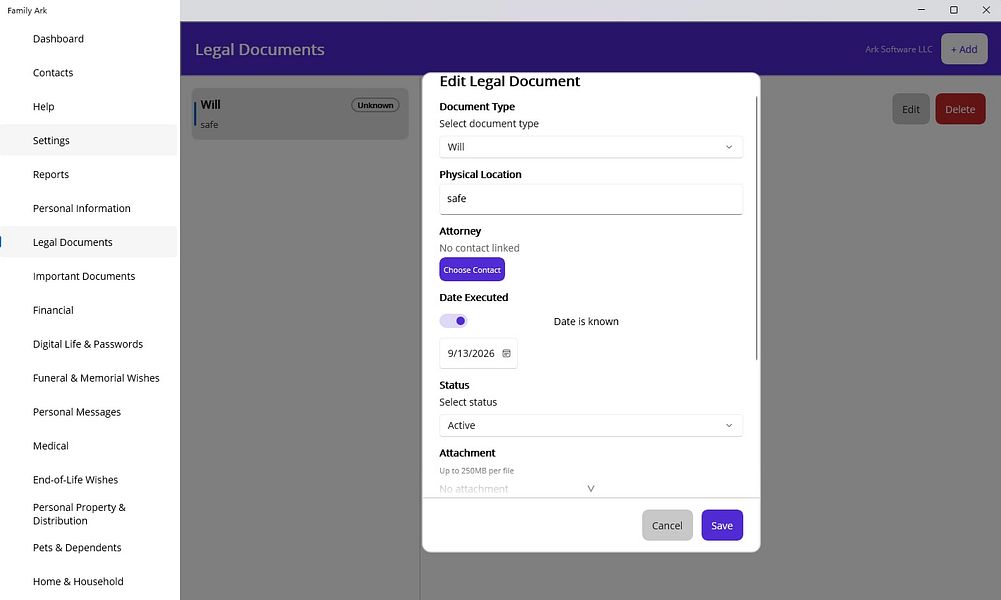The image size is (1001, 600).
Task: Select Personal Information in sidebar
Action: pyautogui.click(x=89, y=208)
